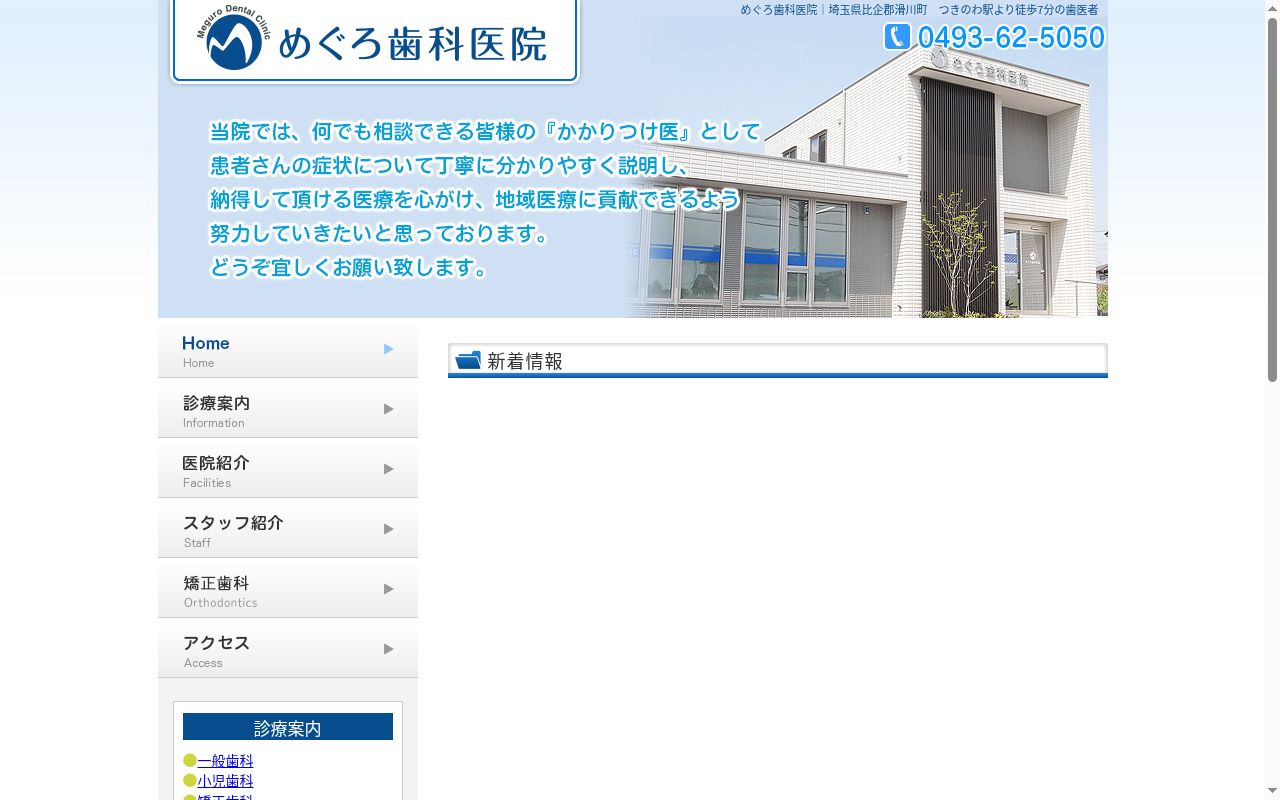Open the アクセス Access page
This screenshot has width=1280, height=800.
click(288, 648)
